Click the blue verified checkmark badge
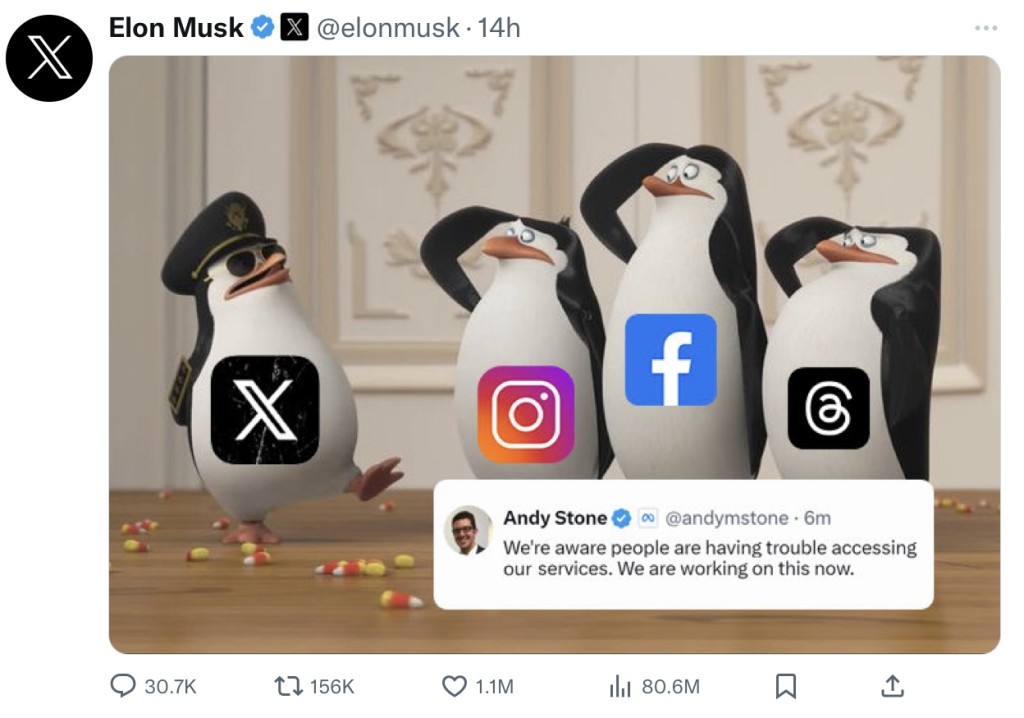The height and width of the screenshot is (718, 1024). [262, 28]
